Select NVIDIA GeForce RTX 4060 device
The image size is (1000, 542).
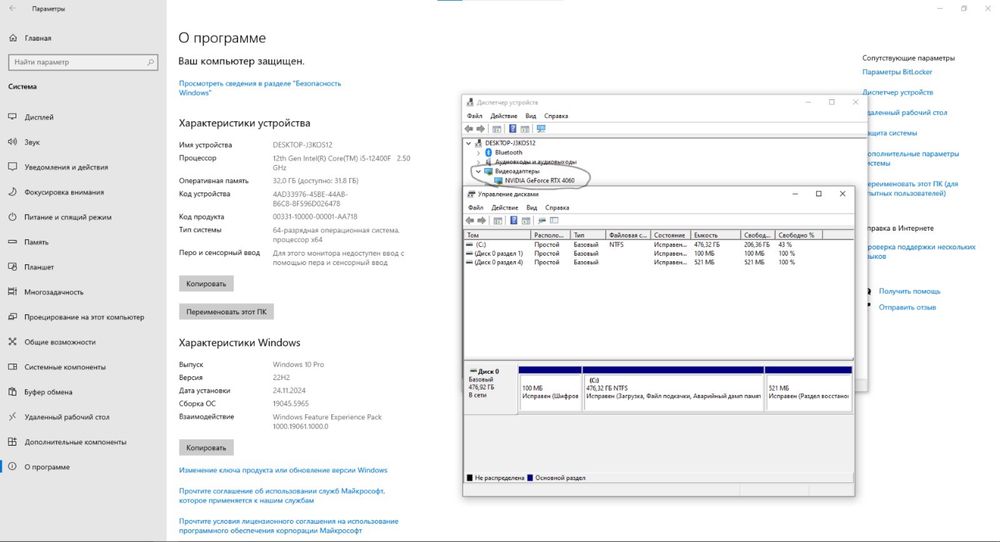(539, 180)
